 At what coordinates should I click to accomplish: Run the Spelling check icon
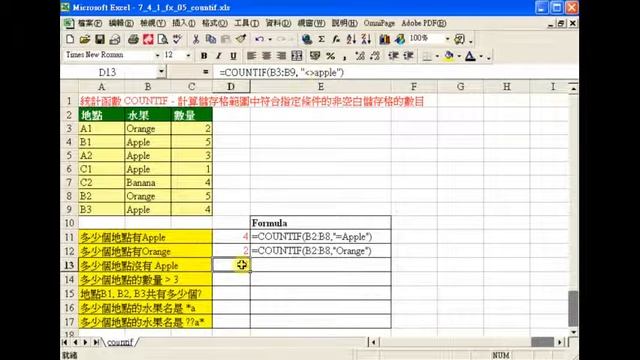coord(177,39)
